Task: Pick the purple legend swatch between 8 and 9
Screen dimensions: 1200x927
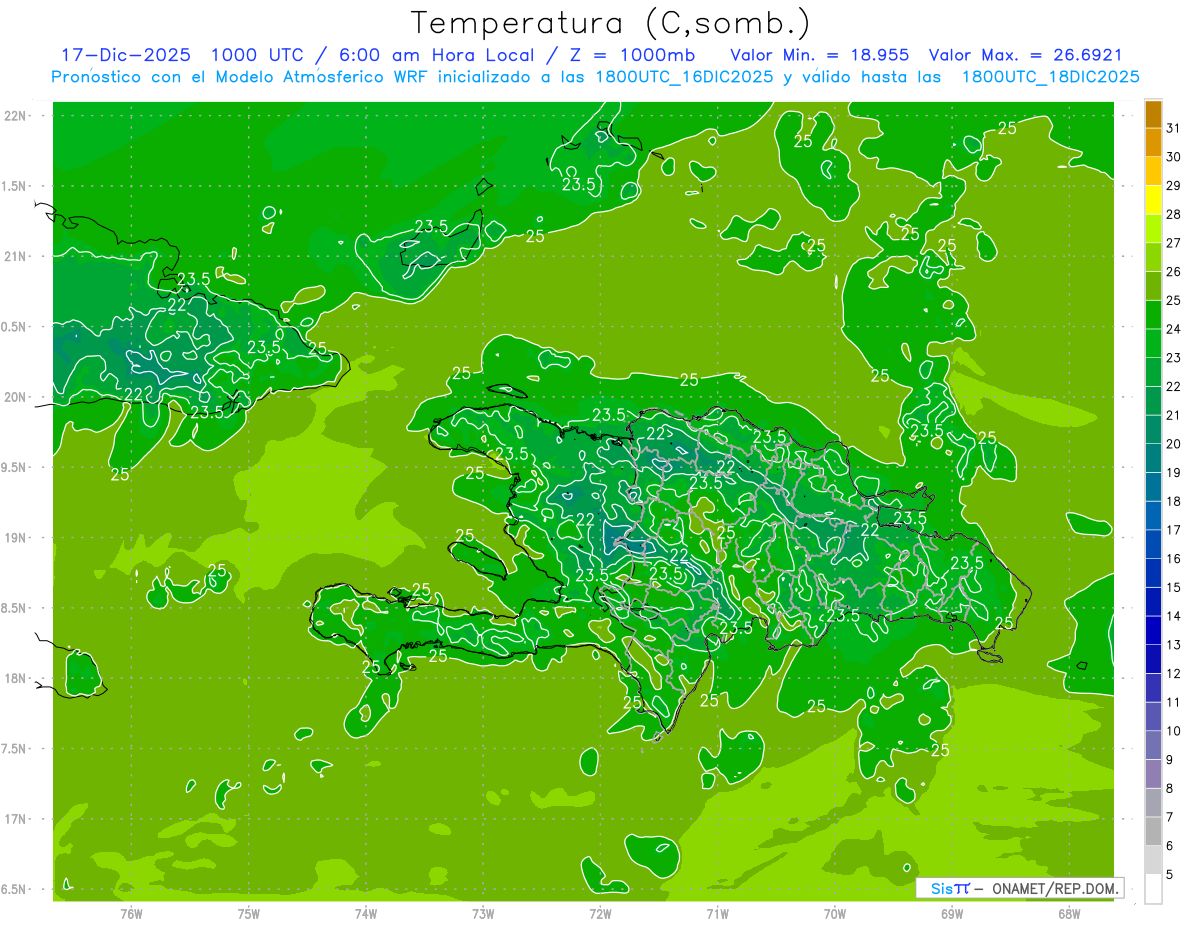Action: pos(1154,774)
